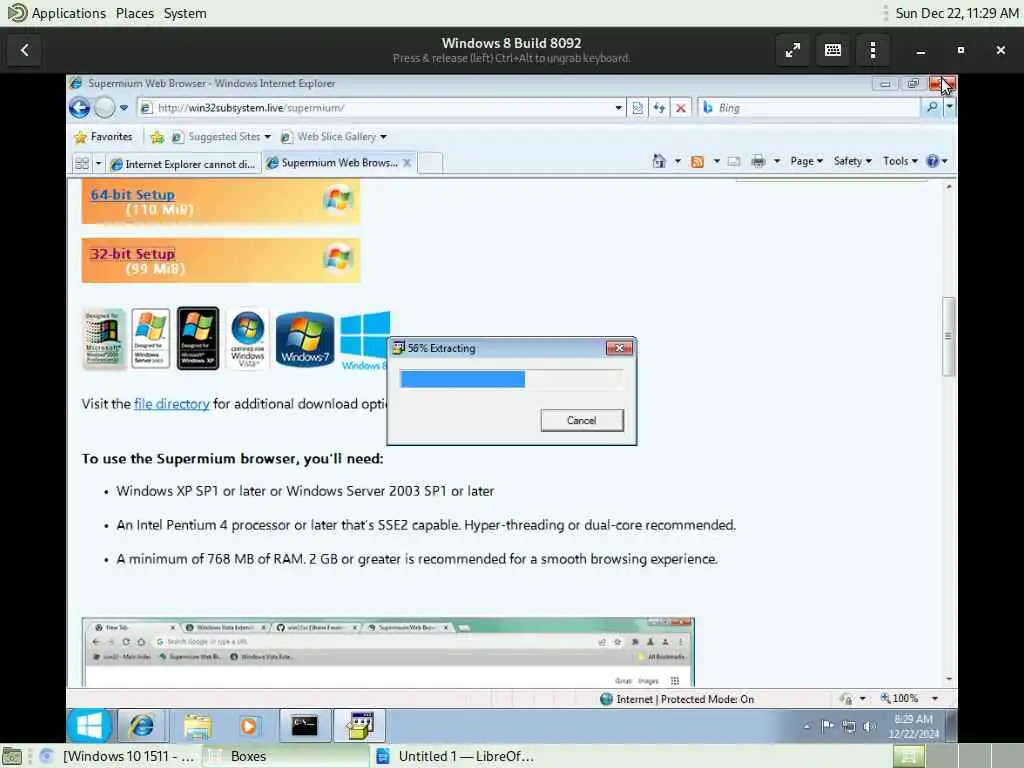Click the extraction progress bar
Viewport: 1024px width, 768px height.
[x=511, y=379]
